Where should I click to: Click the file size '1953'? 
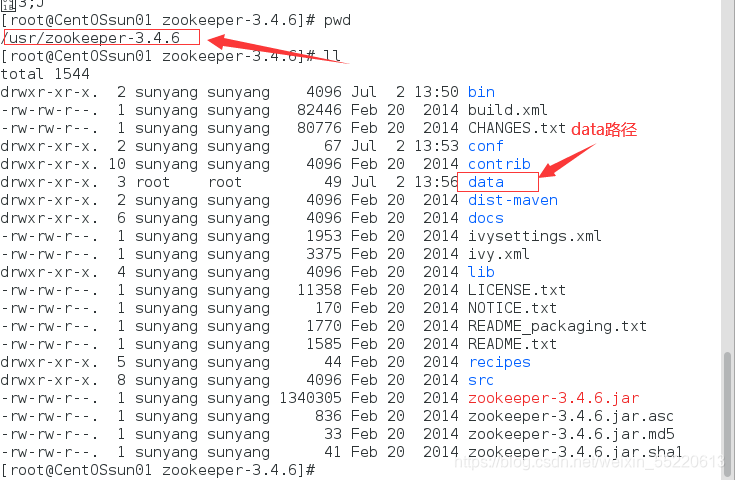pos(324,236)
